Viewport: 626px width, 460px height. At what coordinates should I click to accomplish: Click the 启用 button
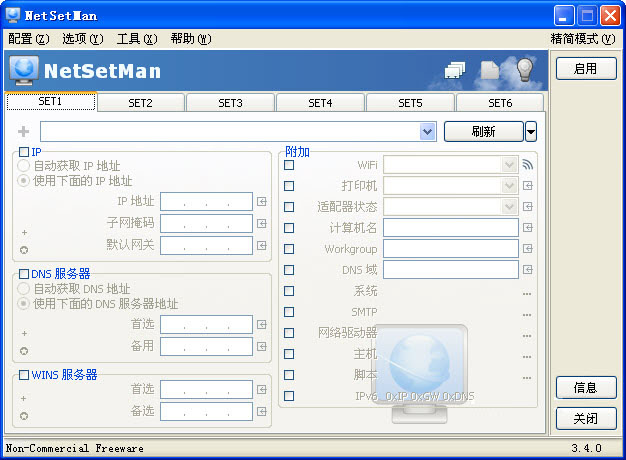(x=586, y=69)
